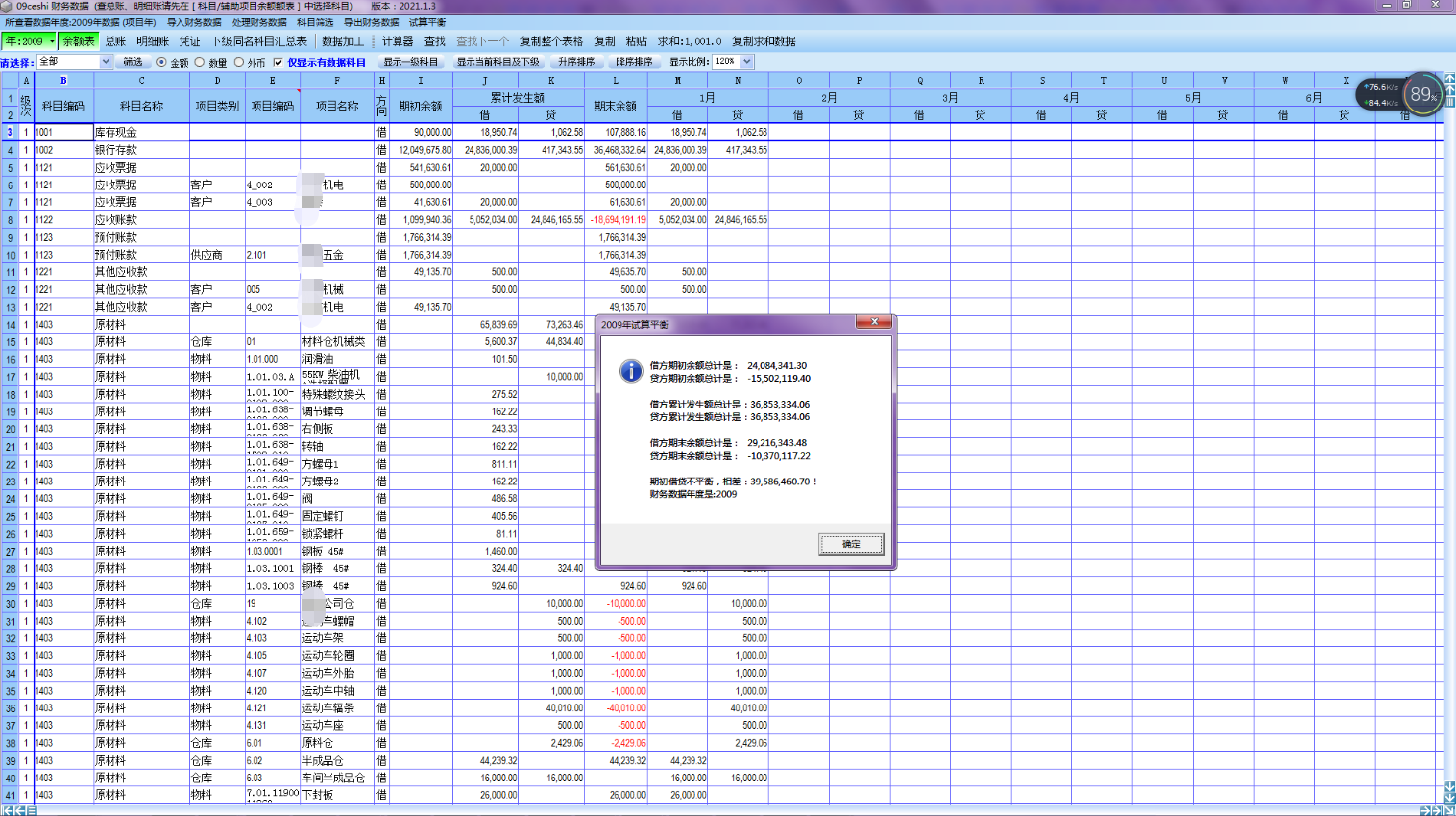Open the 年:2009 year dropdown
Screen dimensions: 1456x816
[29, 41]
